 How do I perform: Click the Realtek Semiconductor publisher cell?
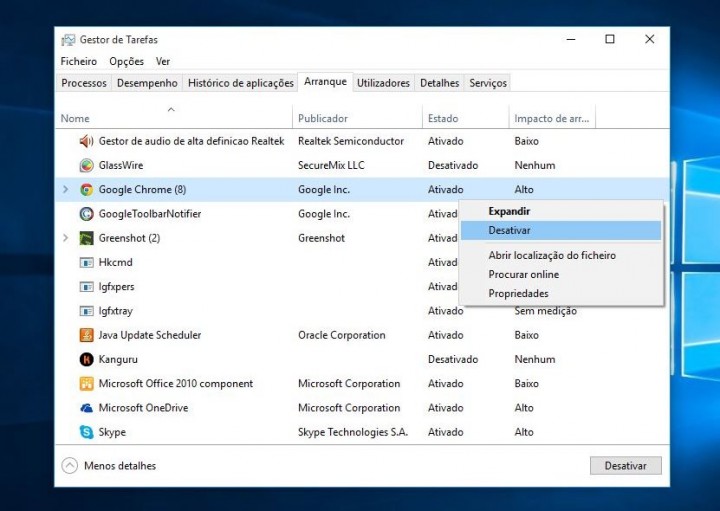(x=351, y=141)
